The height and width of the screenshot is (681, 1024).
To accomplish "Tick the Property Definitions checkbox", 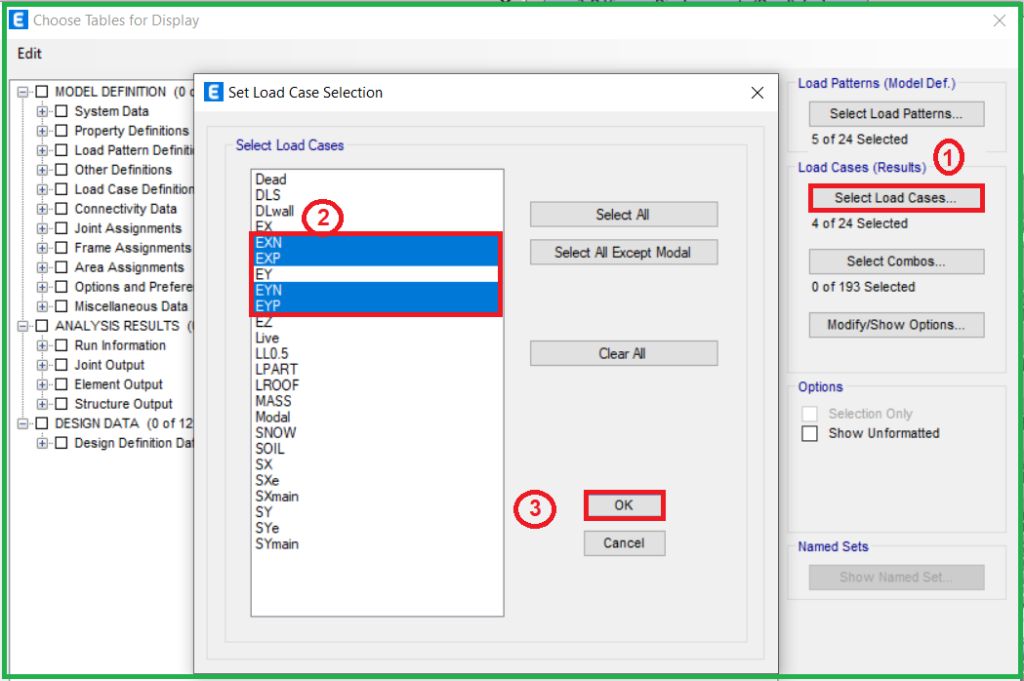I will pos(61,131).
